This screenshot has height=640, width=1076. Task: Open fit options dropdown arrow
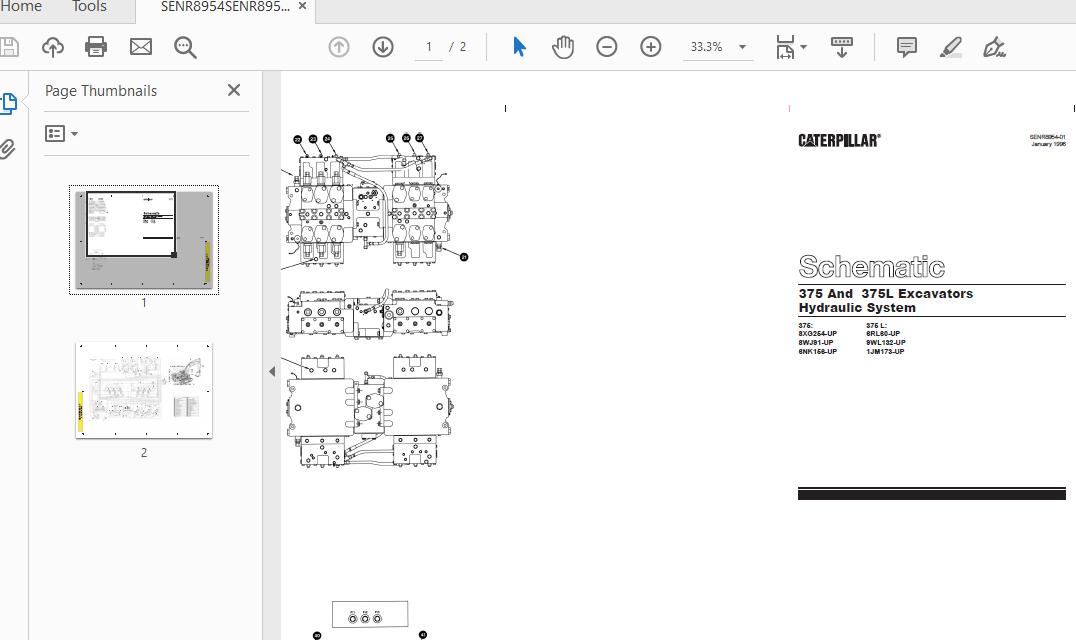[804, 47]
